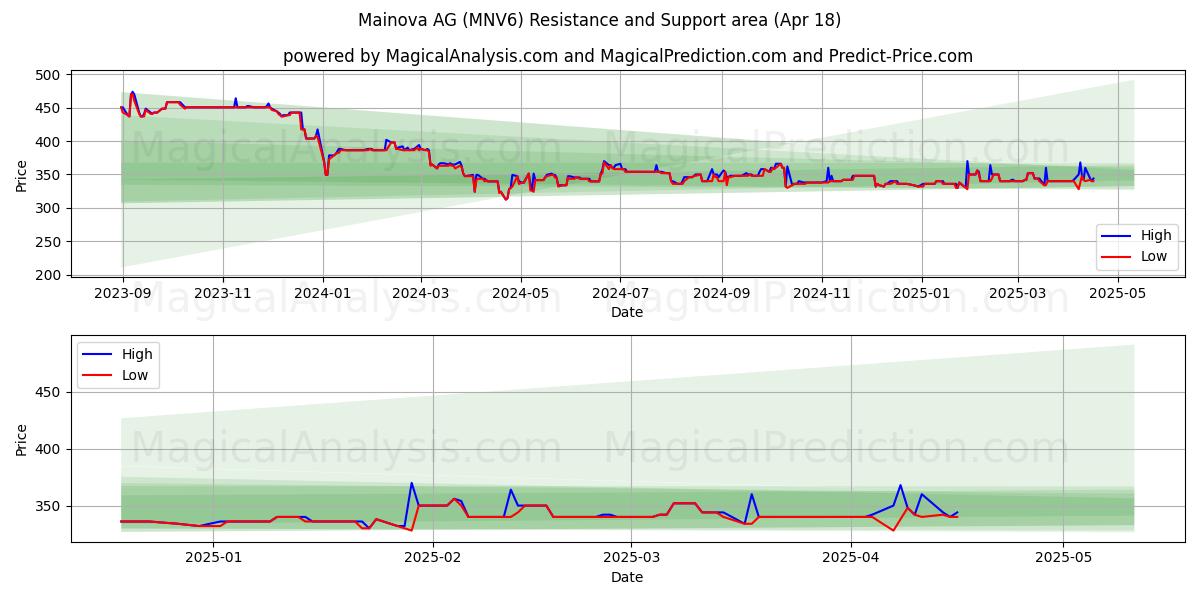The height and width of the screenshot is (600, 1200).
Task: Click the '2025-05' label on the upper chart axis
Action: [1117, 294]
